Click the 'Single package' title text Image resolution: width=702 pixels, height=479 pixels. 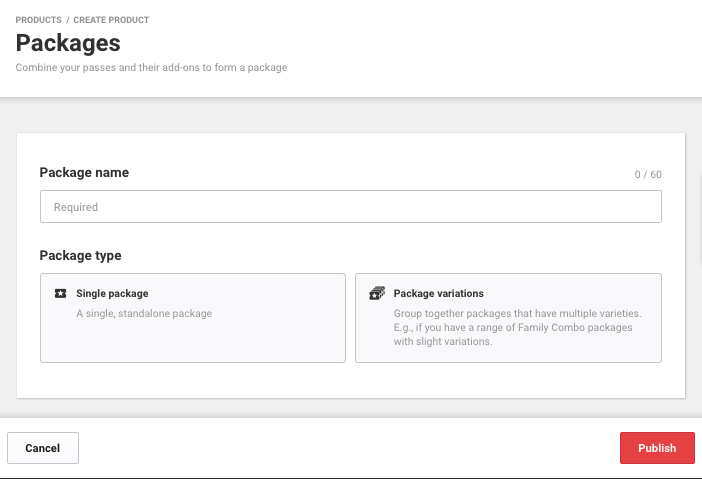point(112,293)
